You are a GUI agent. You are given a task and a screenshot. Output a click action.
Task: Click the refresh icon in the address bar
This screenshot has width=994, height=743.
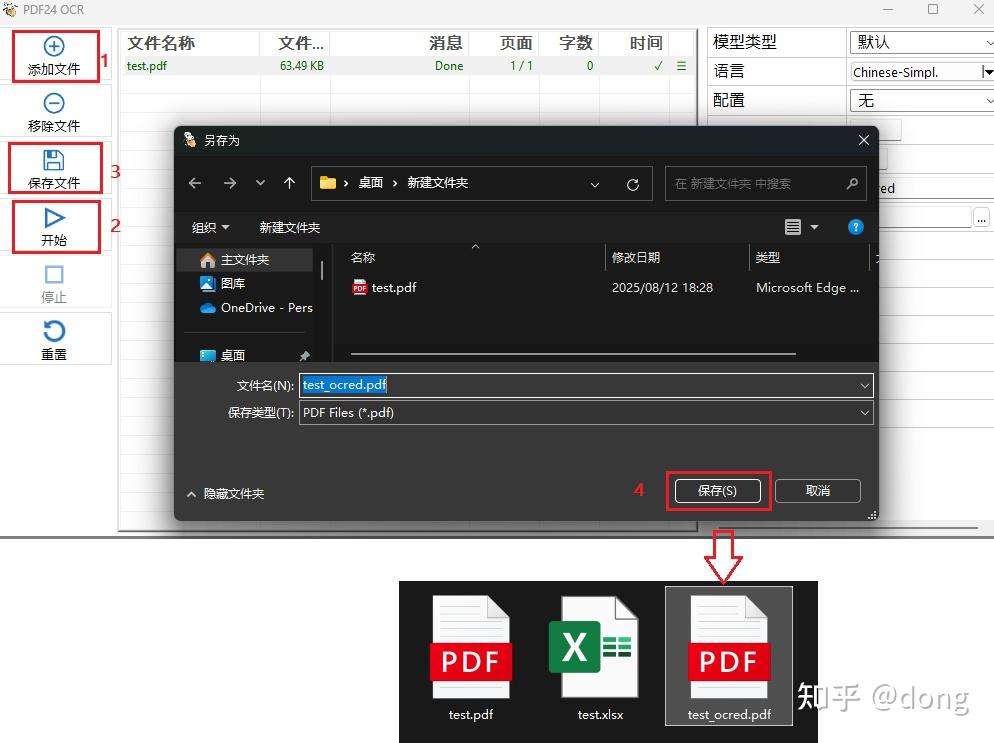tap(632, 183)
